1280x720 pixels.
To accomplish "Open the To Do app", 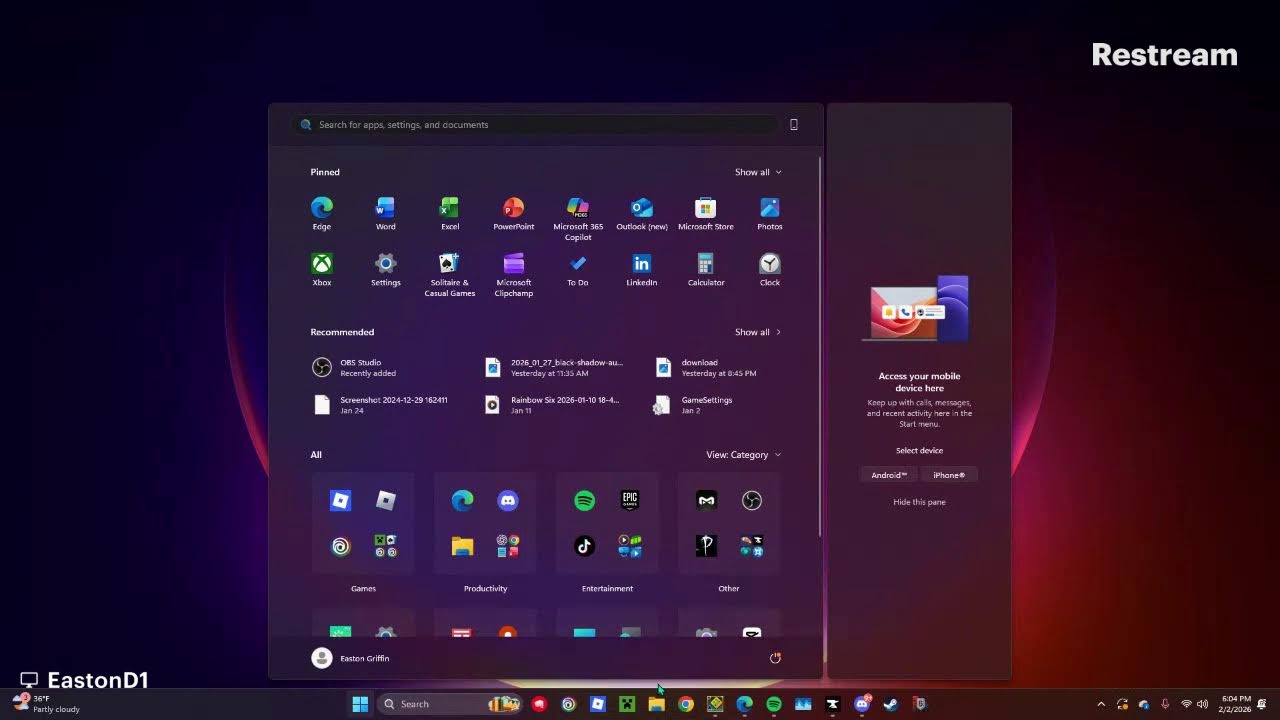I will tap(578, 269).
